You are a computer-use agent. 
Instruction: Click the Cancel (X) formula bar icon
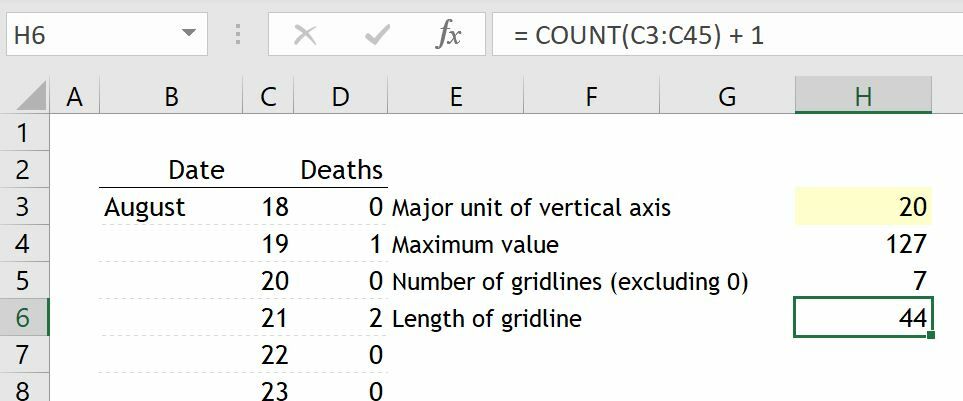coord(306,36)
